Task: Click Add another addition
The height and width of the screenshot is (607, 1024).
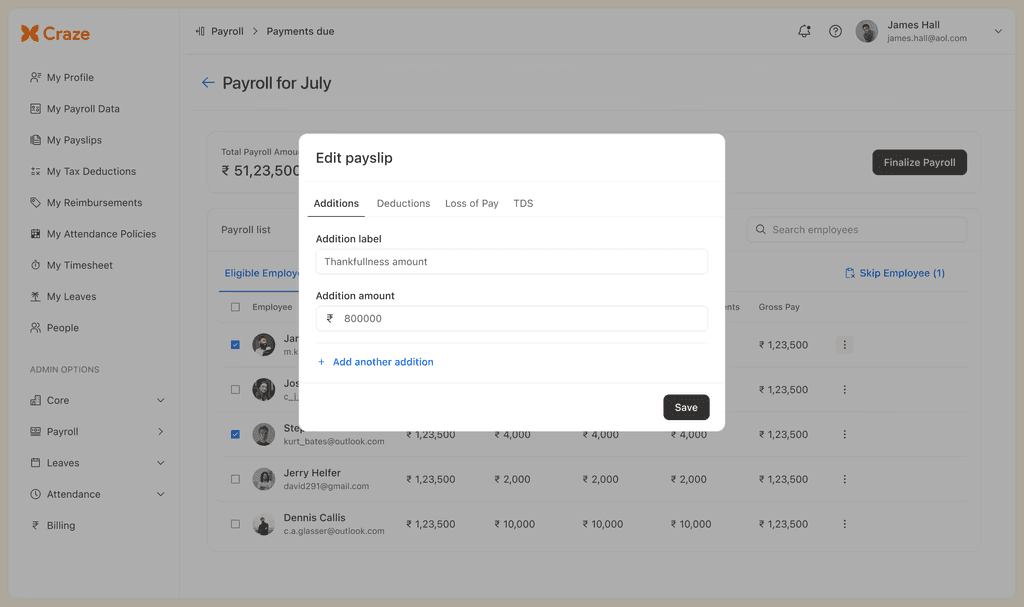Action: (376, 361)
